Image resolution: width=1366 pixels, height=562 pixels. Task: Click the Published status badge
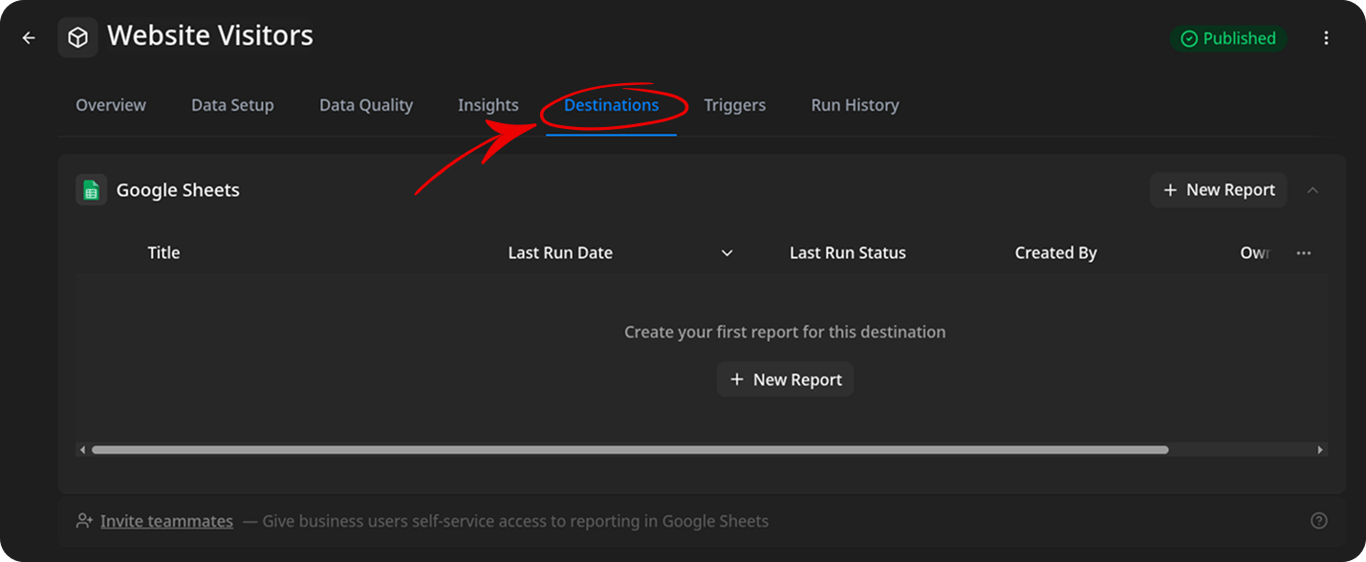(1229, 38)
